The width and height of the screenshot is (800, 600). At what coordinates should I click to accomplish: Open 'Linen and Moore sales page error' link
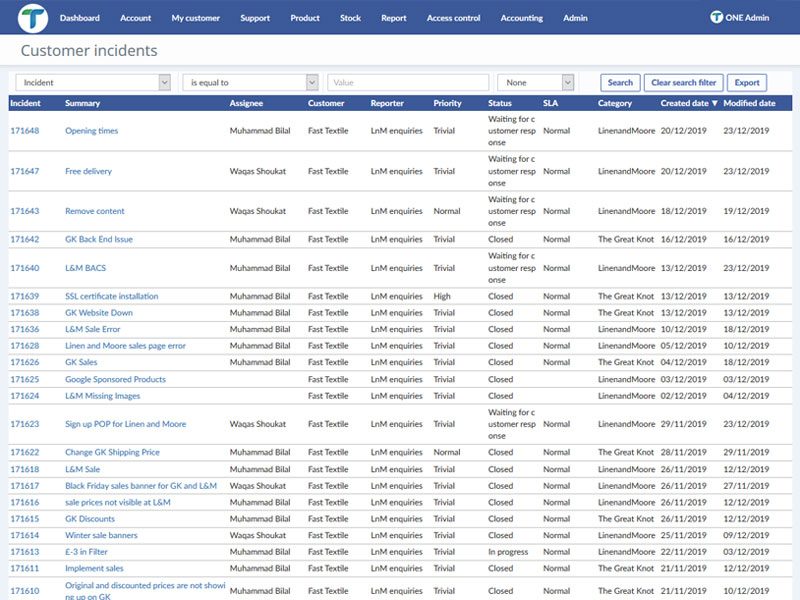126,346
